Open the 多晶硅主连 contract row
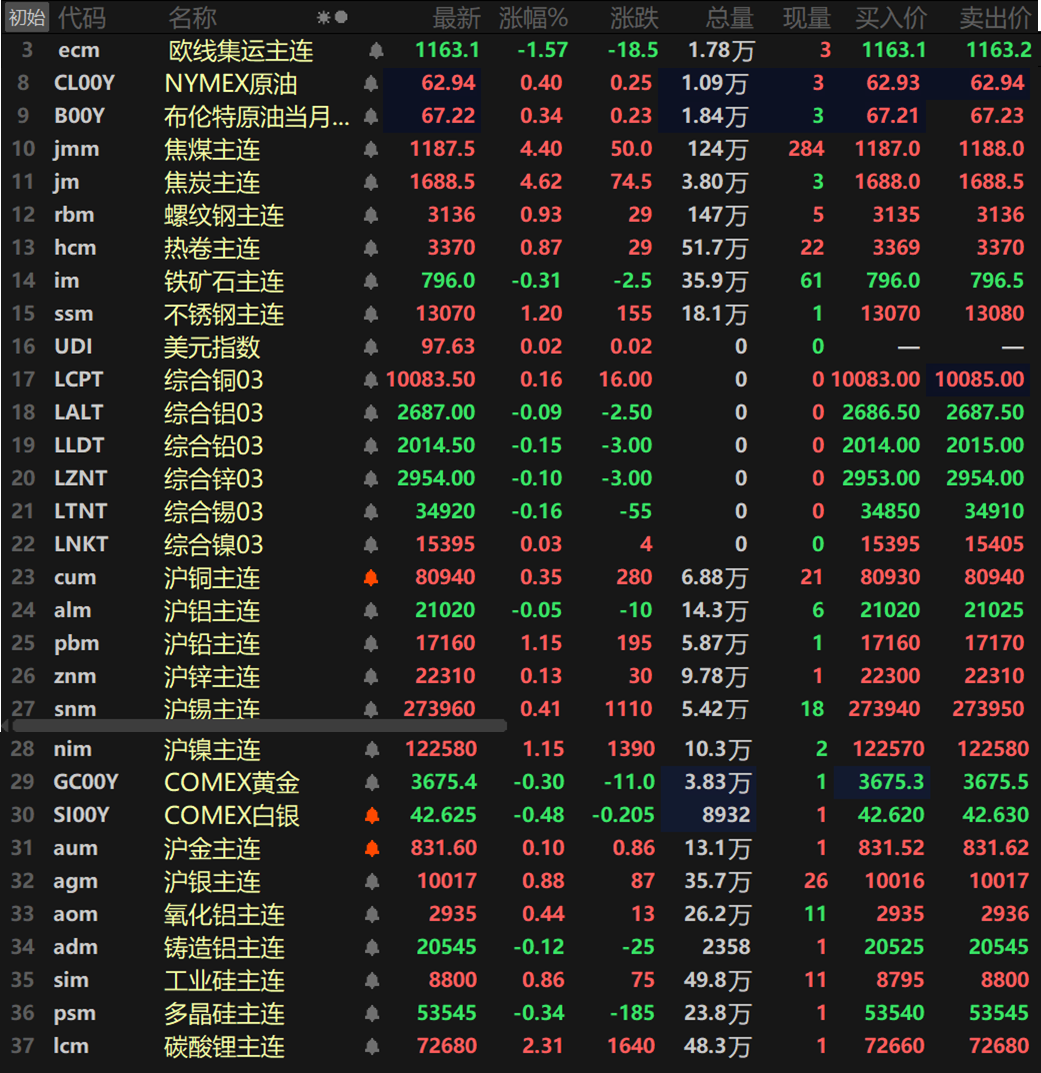This screenshot has width=1041, height=1073. pos(224,1014)
